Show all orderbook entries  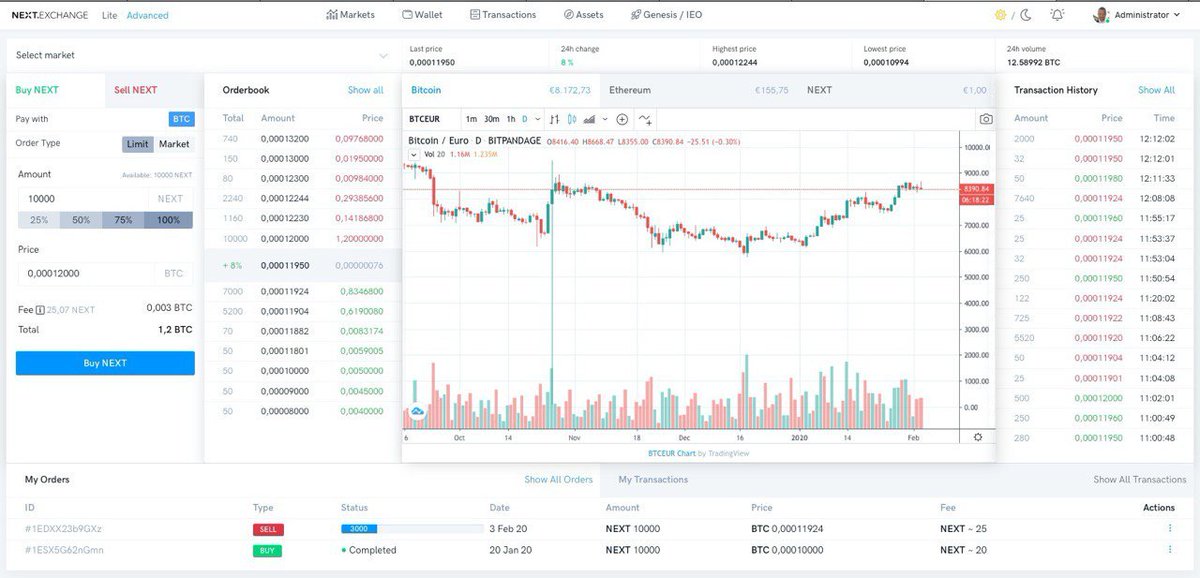(x=365, y=90)
